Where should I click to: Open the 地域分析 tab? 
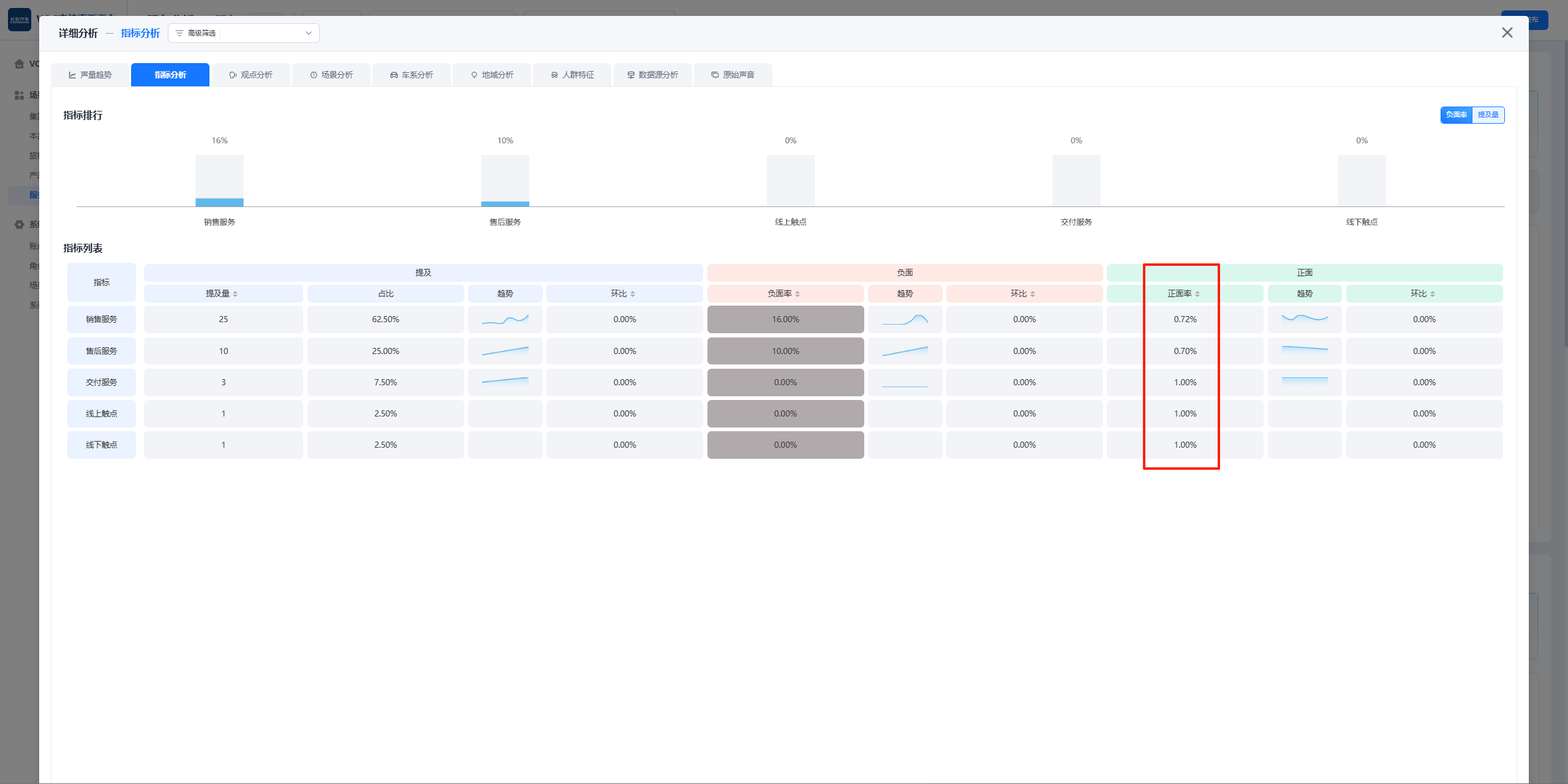point(492,75)
